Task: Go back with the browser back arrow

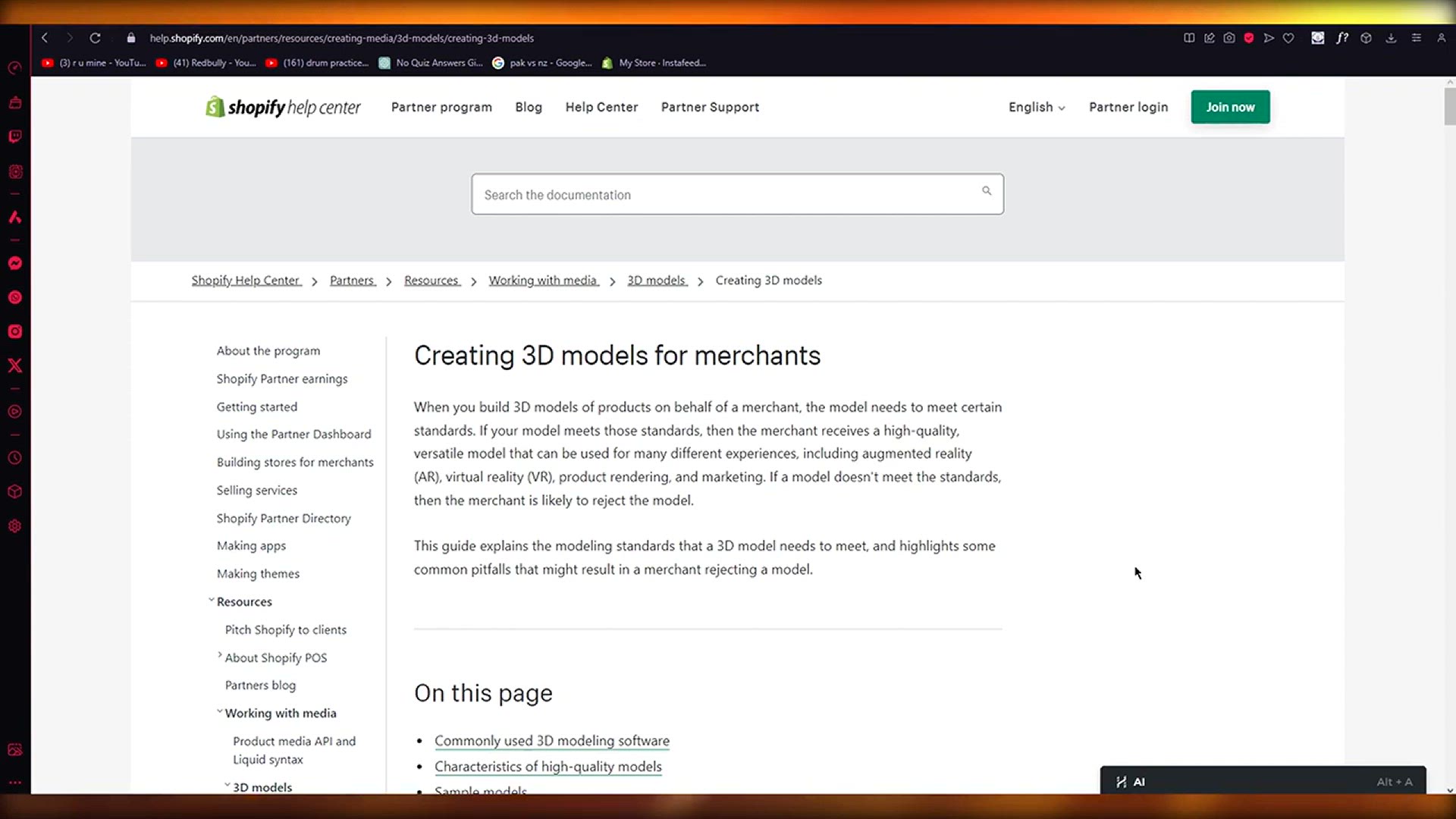Action: point(45,38)
